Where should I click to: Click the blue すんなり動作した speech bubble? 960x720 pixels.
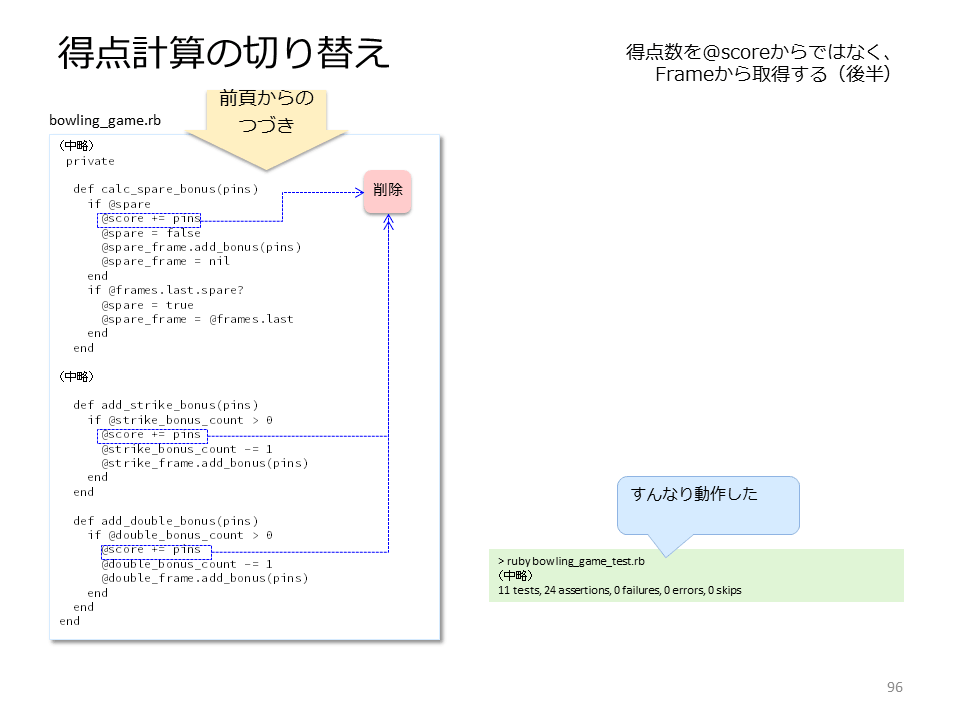pyautogui.click(x=708, y=506)
